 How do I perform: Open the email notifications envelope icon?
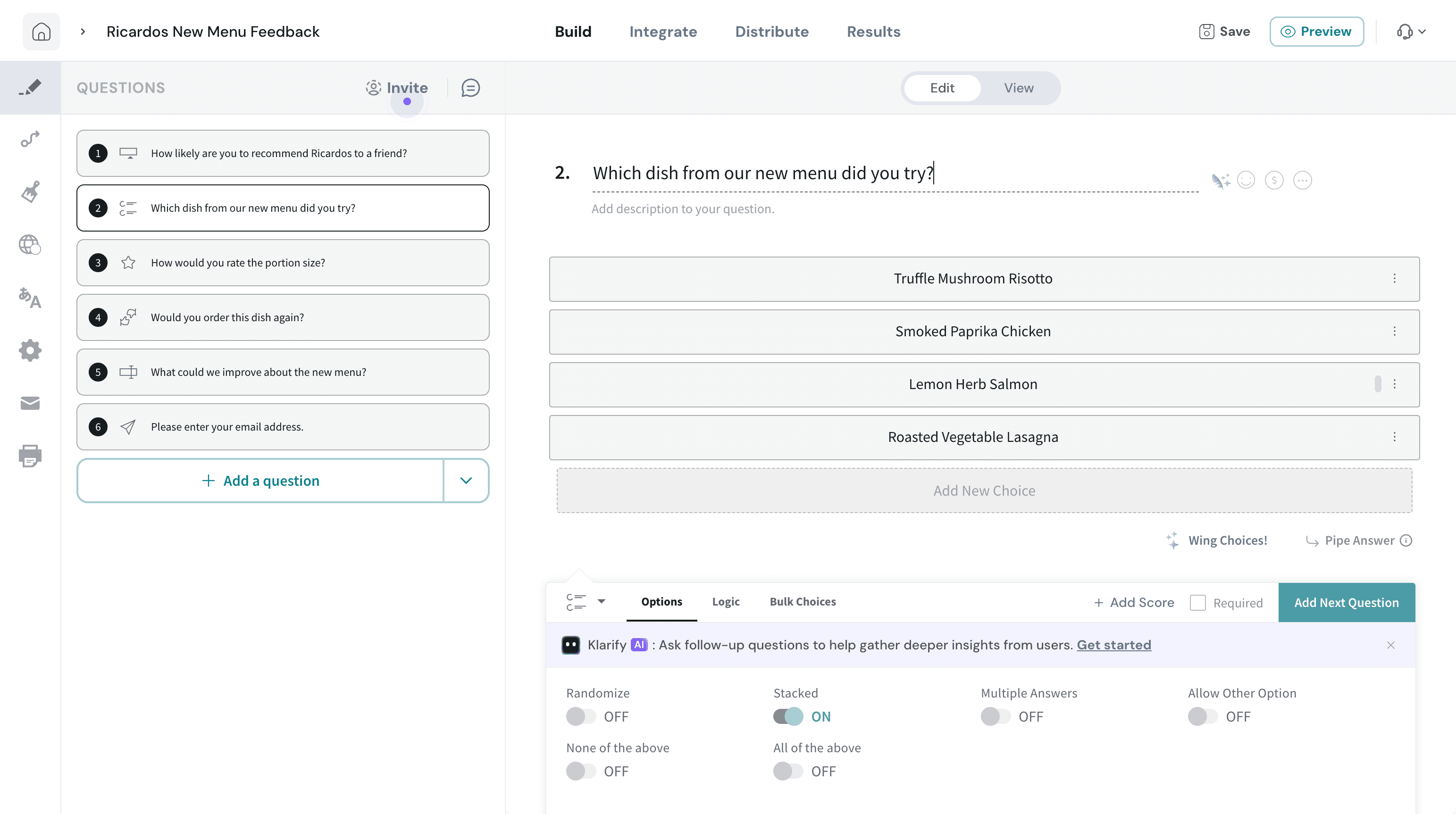point(30,403)
